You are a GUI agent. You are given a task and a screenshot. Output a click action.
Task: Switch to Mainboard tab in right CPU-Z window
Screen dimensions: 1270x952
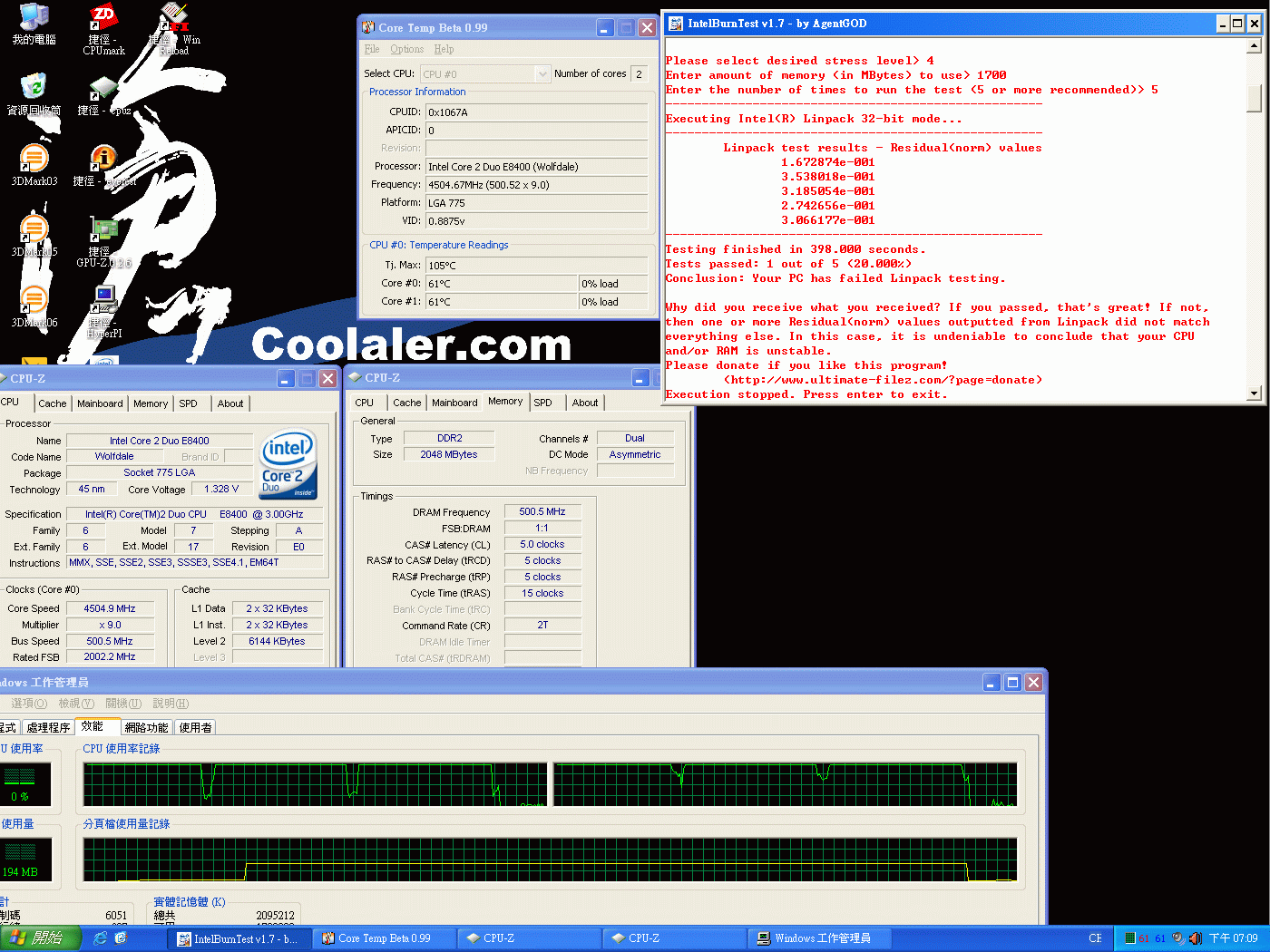tap(454, 403)
